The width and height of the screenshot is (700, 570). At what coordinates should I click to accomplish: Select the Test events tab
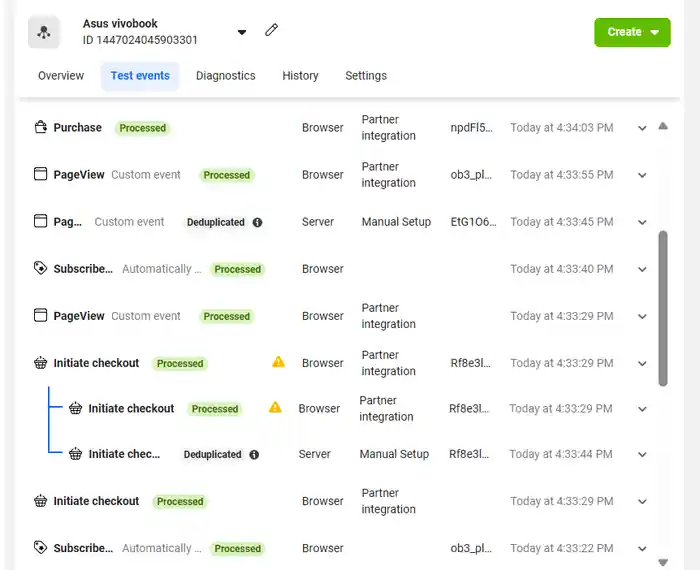(140, 76)
